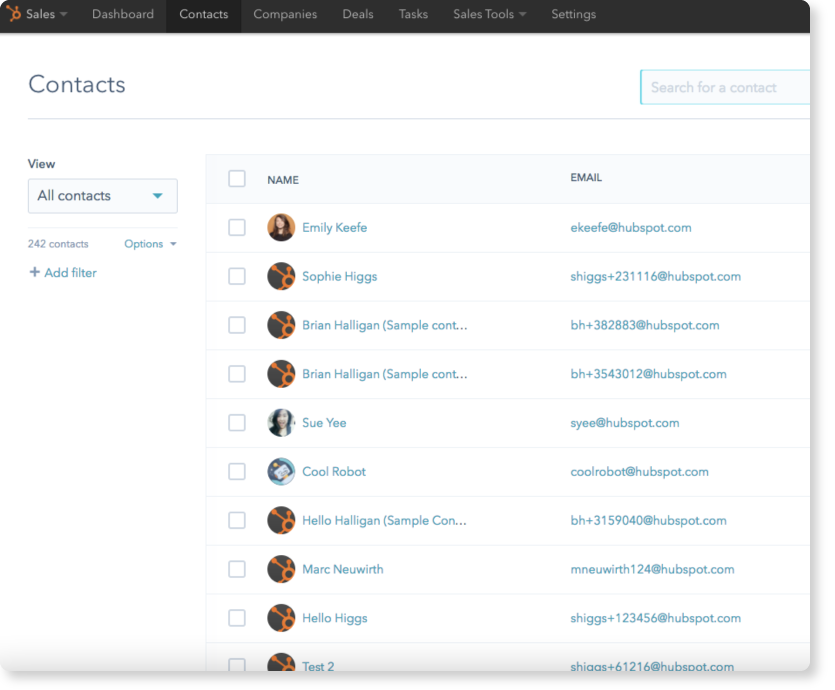Click email ekeefe@hubspot.com
Image resolution: width=835 pixels, height=690 pixels.
(x=631, y=227)
